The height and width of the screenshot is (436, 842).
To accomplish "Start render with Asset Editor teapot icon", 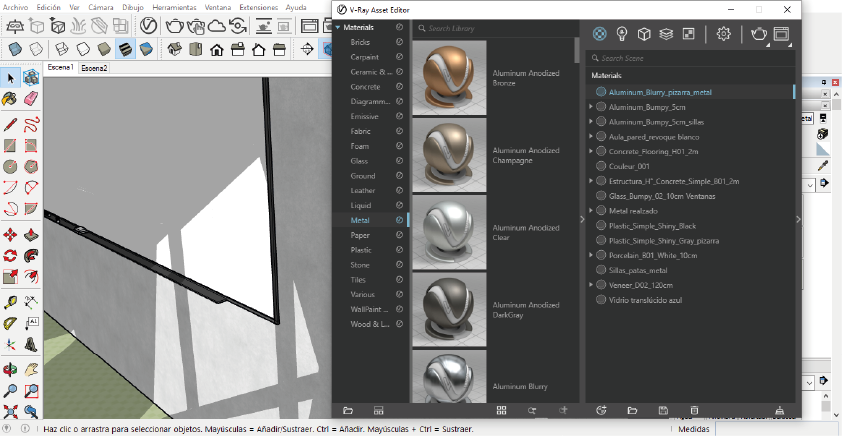I will (x=759, y=34).
